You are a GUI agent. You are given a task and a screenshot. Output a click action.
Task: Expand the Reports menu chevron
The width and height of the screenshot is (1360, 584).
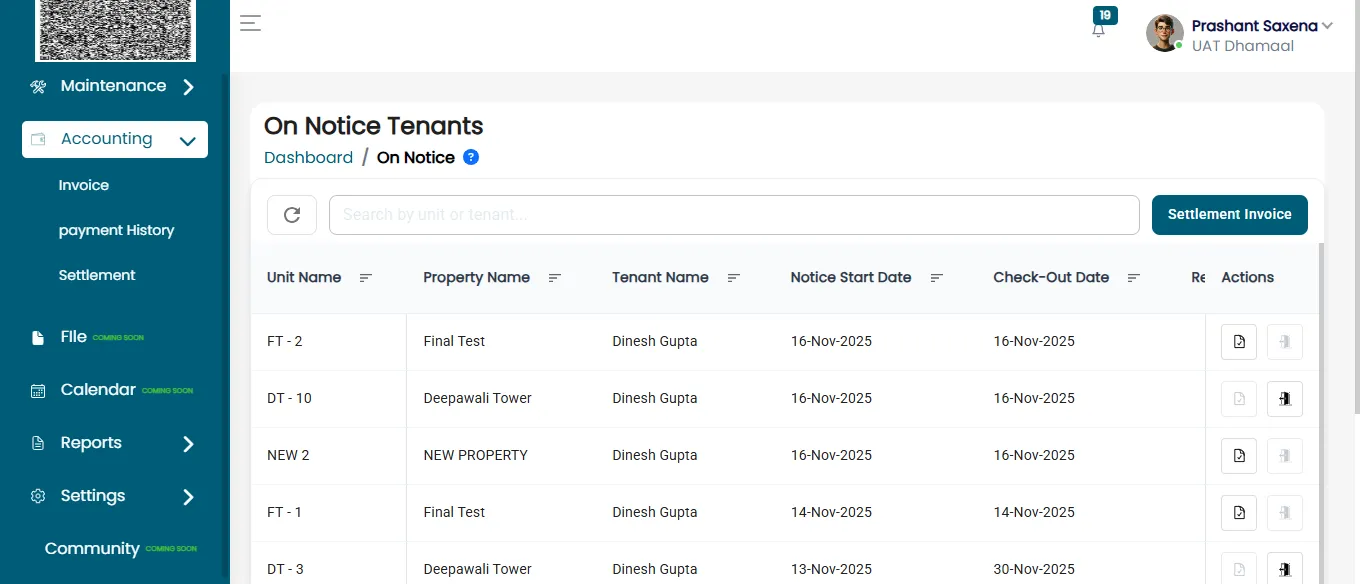point(188,444)
